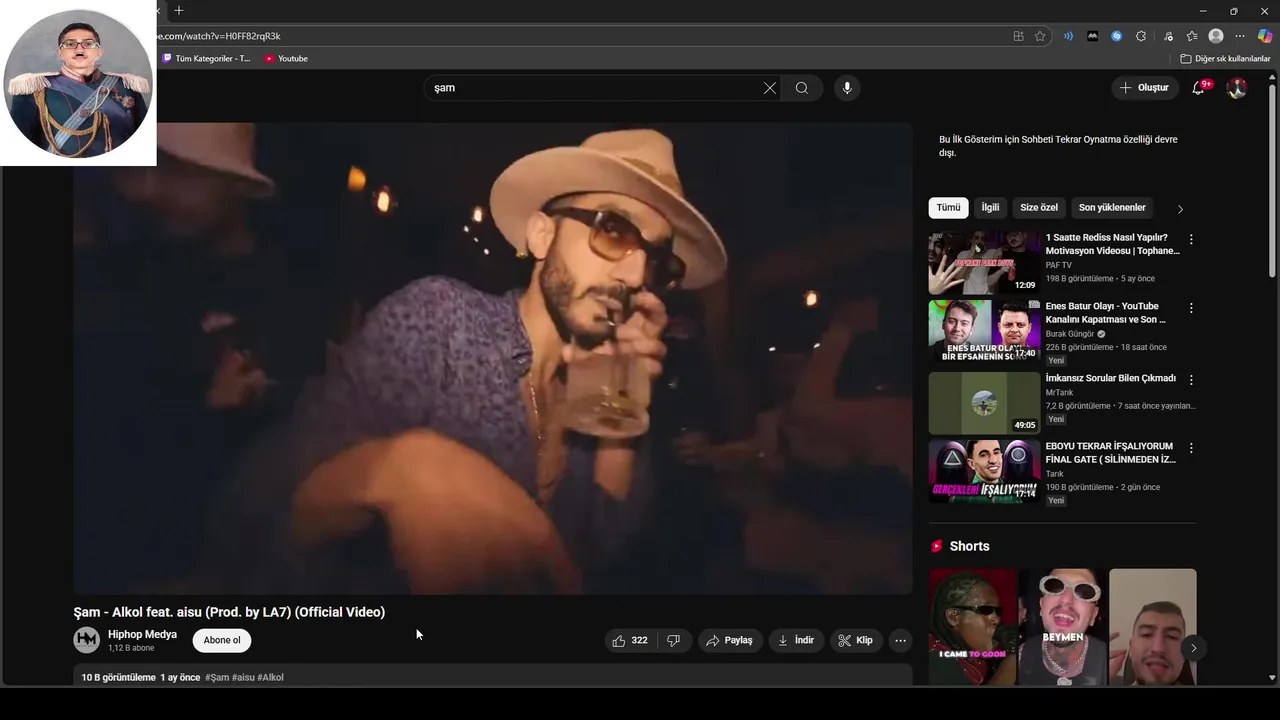The height and width of the screenshot is (720, 1280).
Task: Click the #Şam hashtag link
Action: (x=217, y=678)
